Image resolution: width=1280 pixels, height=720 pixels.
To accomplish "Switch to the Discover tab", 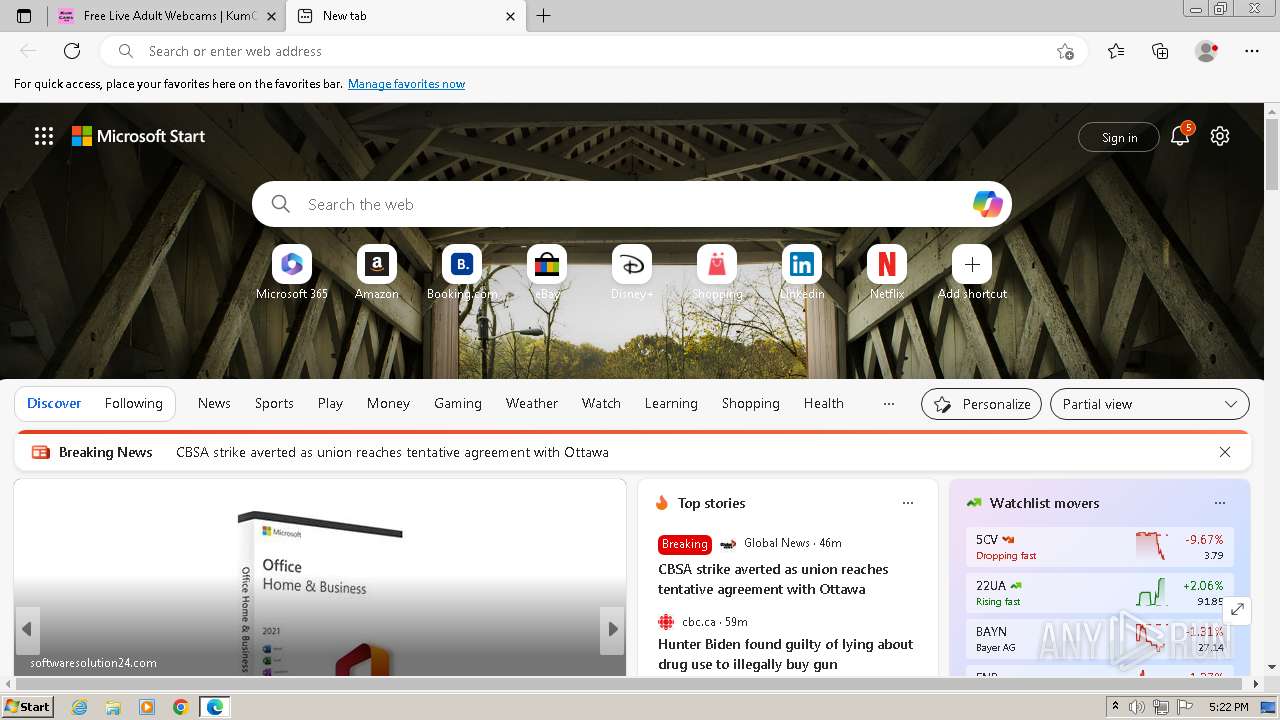I will click(x=54, y=403).
